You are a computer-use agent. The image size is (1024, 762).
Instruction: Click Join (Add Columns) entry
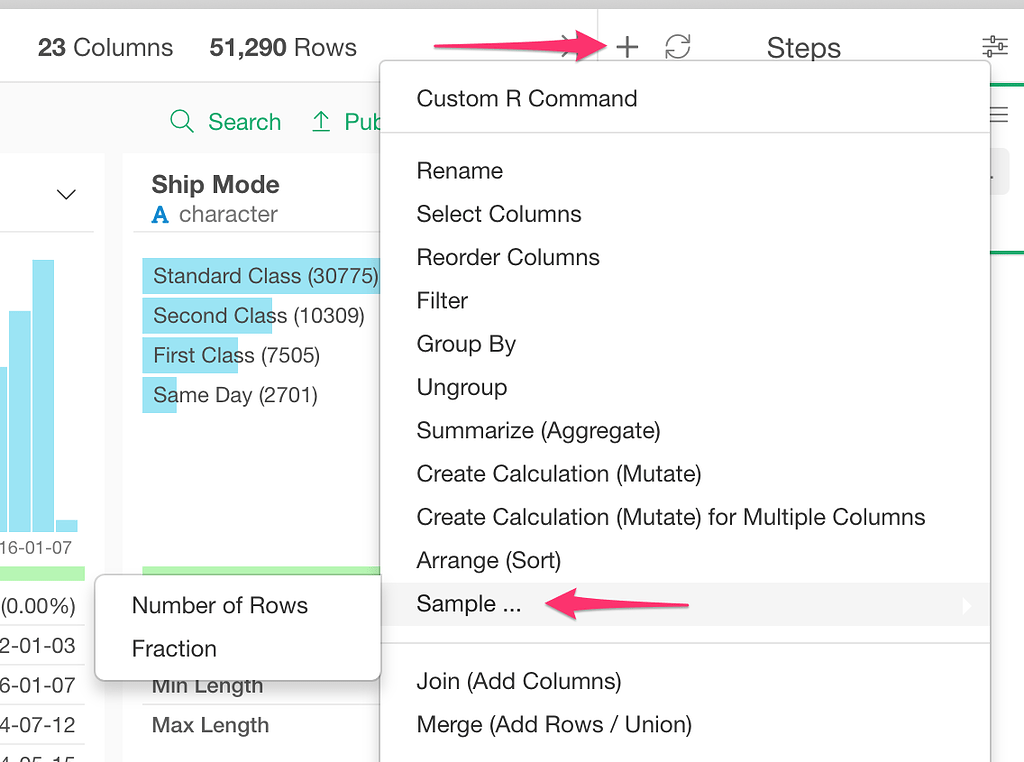click(x=518, y=682)
